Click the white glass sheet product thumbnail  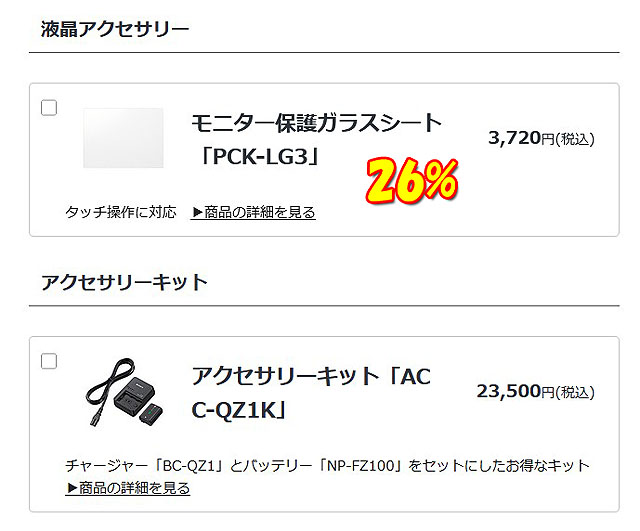123,138
